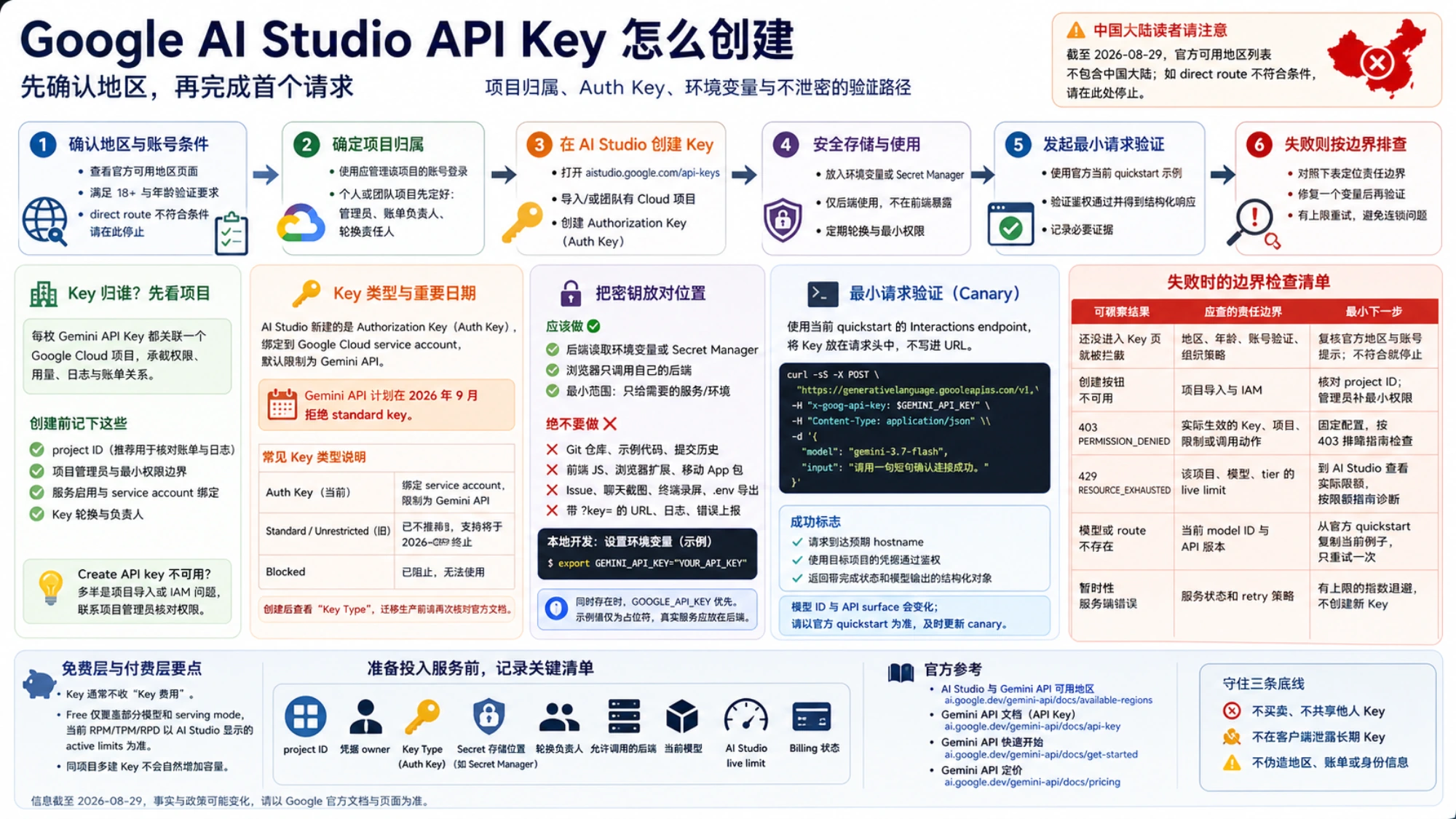Click the 403 PERMISSION_DENIED table cell
1456x819 pixels.
(x=1123, y=434)
